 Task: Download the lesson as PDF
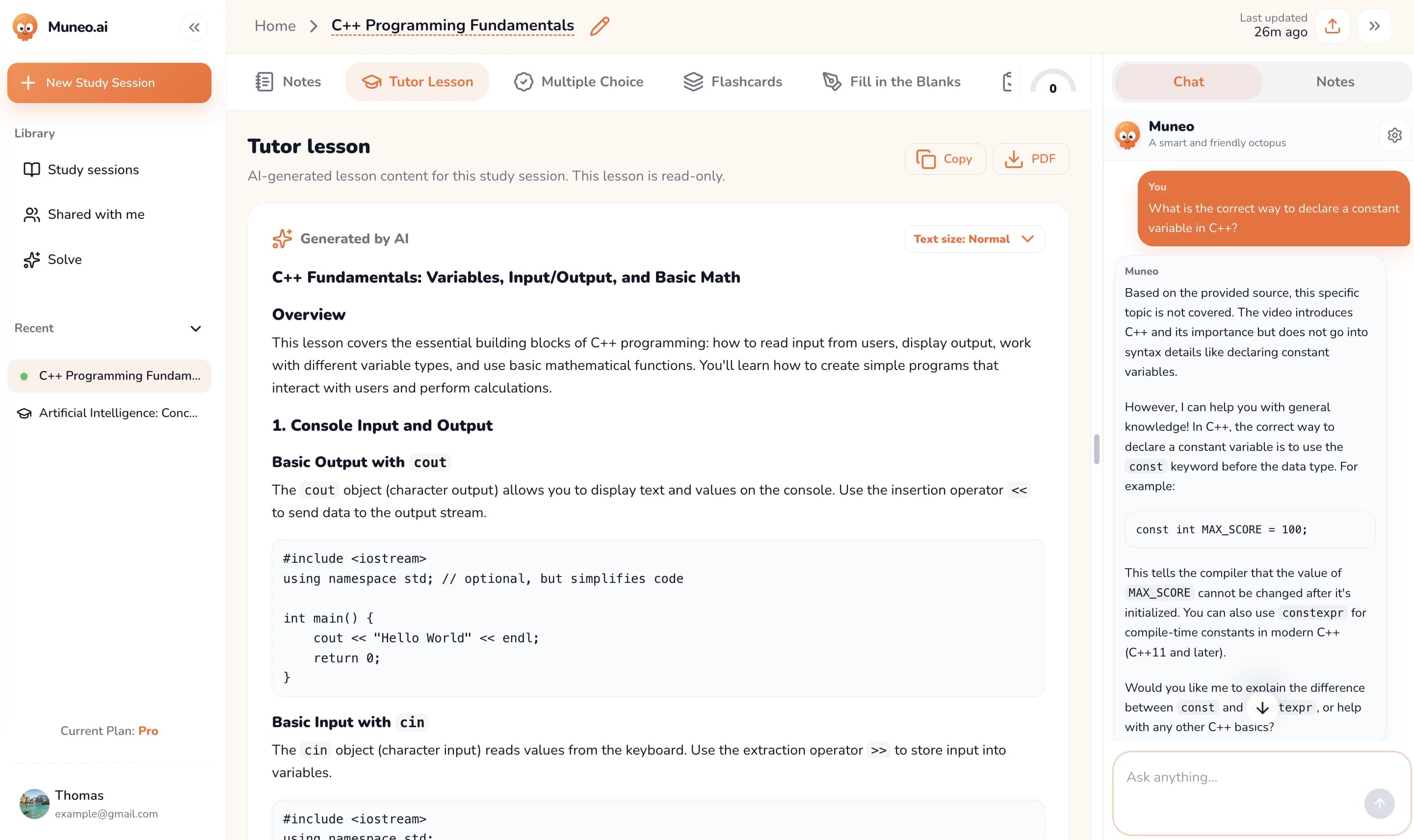click(1031, 159)
